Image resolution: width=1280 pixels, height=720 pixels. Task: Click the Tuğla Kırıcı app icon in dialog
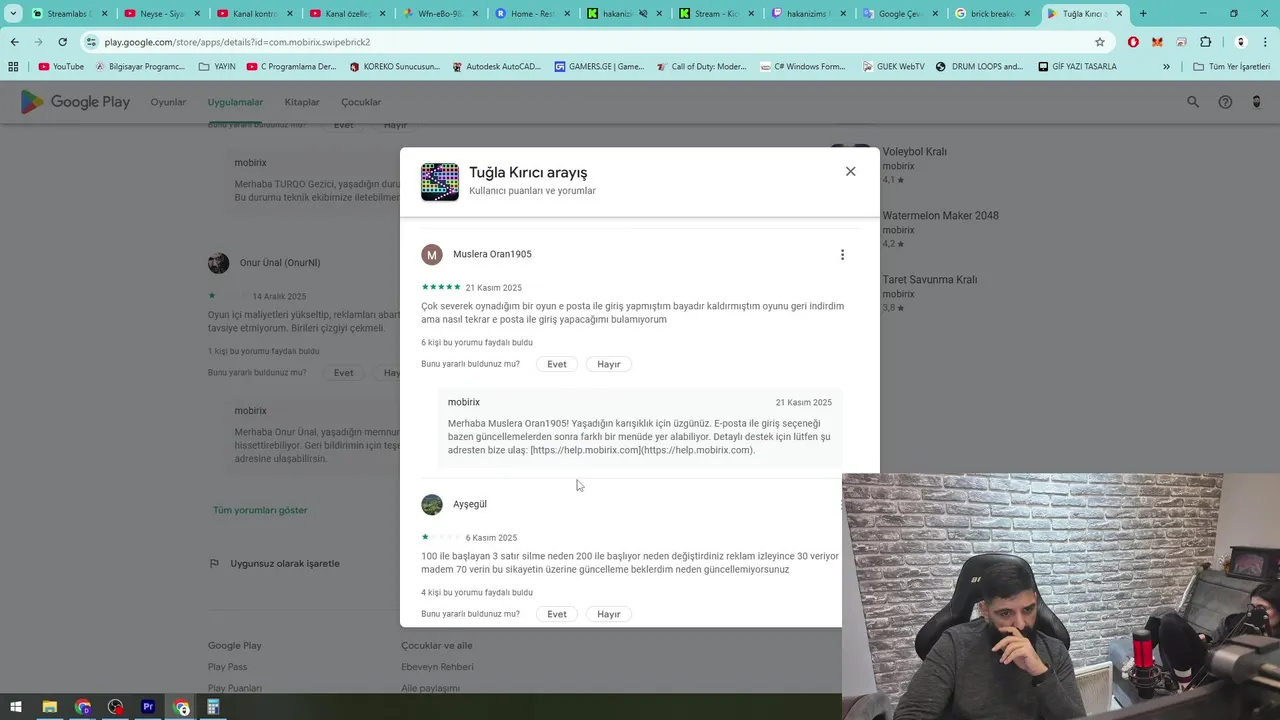[440, 182]
